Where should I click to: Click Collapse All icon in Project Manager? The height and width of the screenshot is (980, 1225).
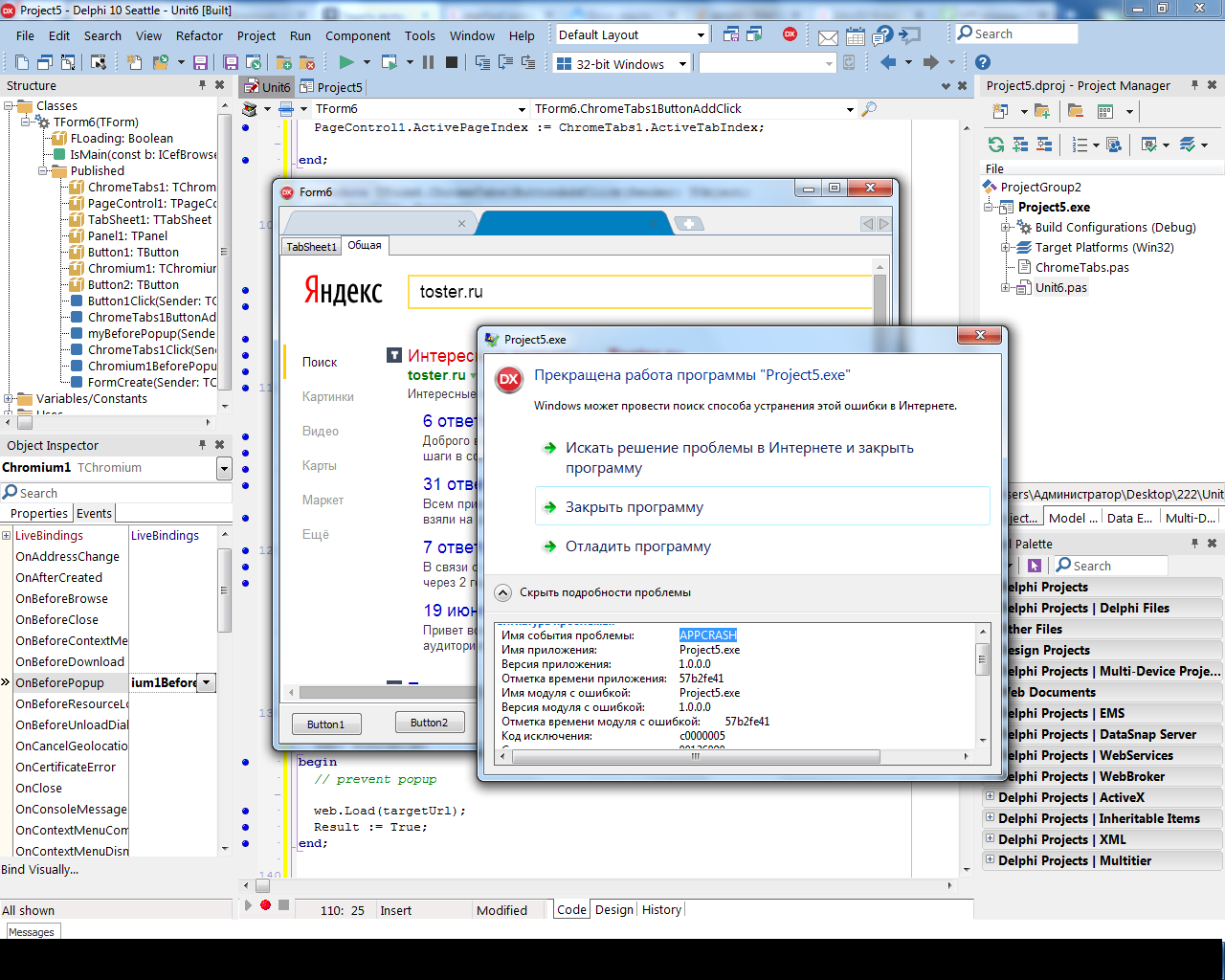tap(1044, 145)
